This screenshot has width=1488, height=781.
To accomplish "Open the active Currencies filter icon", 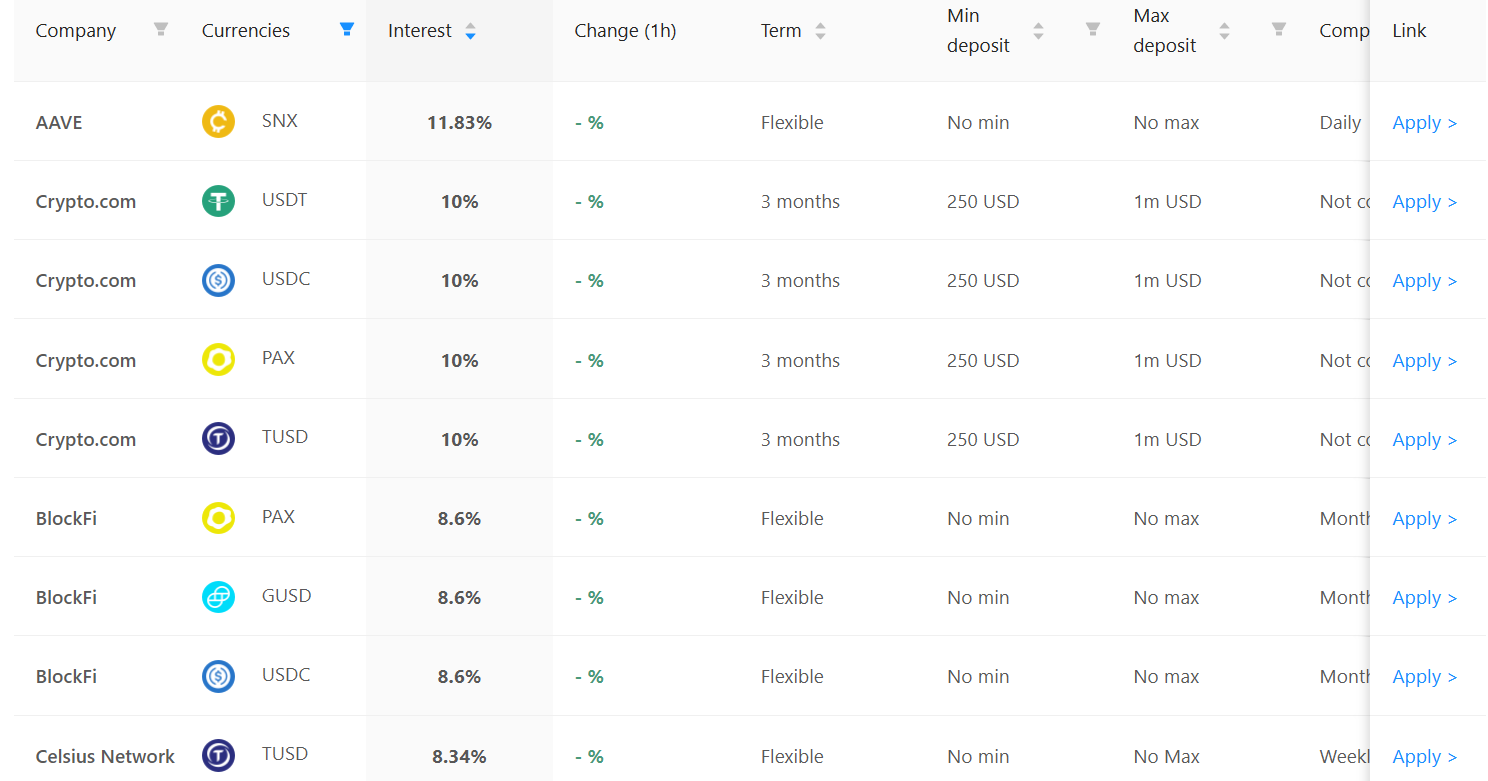I will [x=347, y=29].
